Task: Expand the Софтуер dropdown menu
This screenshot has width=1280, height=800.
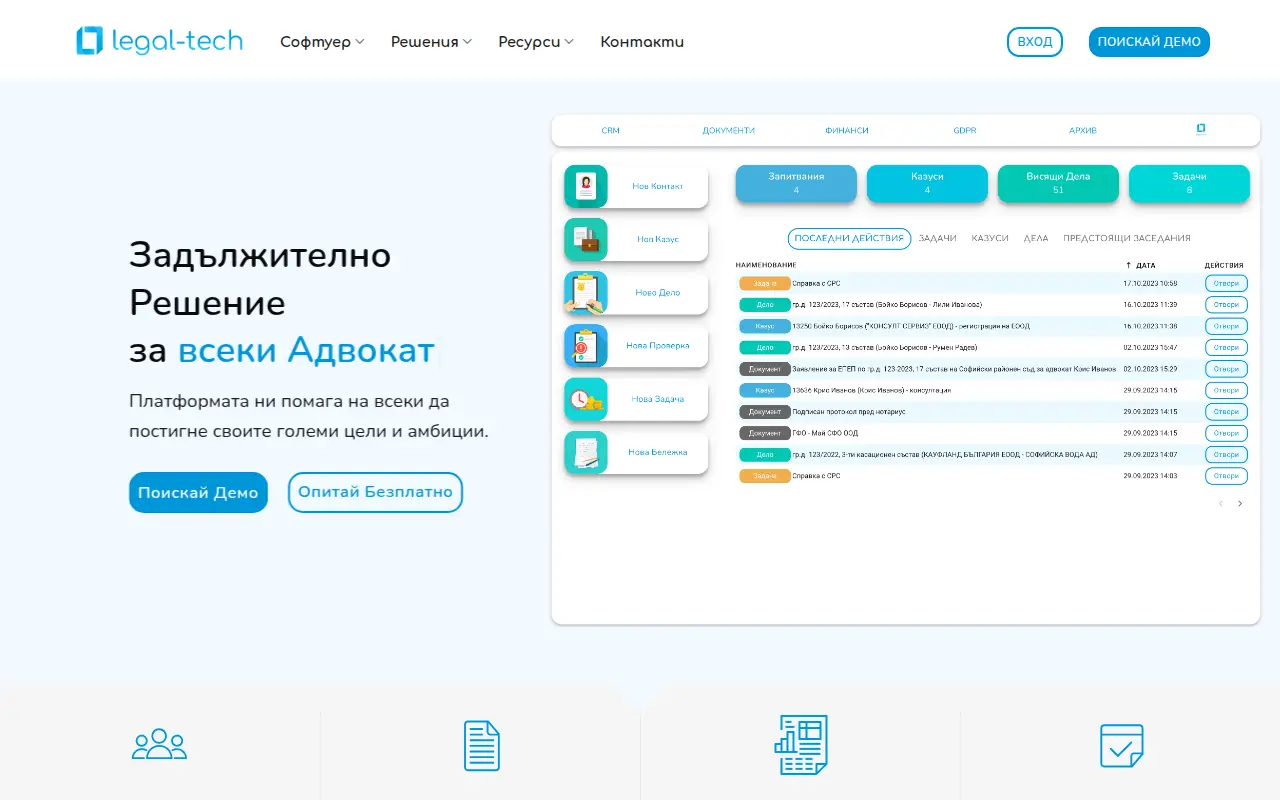Action: [322, 42]
